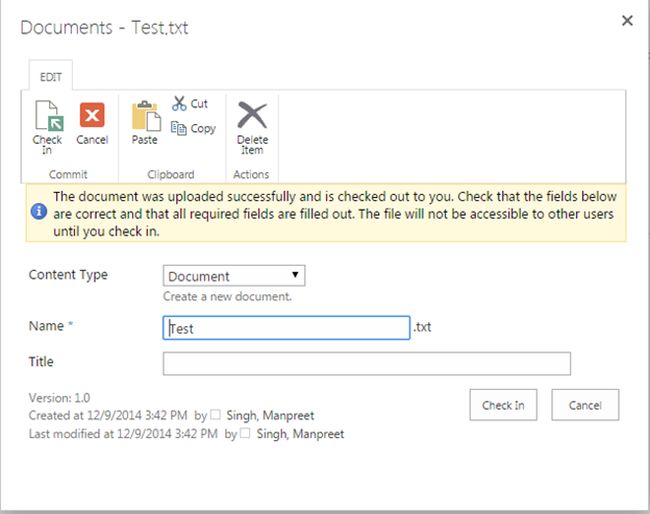The image size is (650, 514).
Task: Open the Content Type dropdown
Action: [234, 276]
